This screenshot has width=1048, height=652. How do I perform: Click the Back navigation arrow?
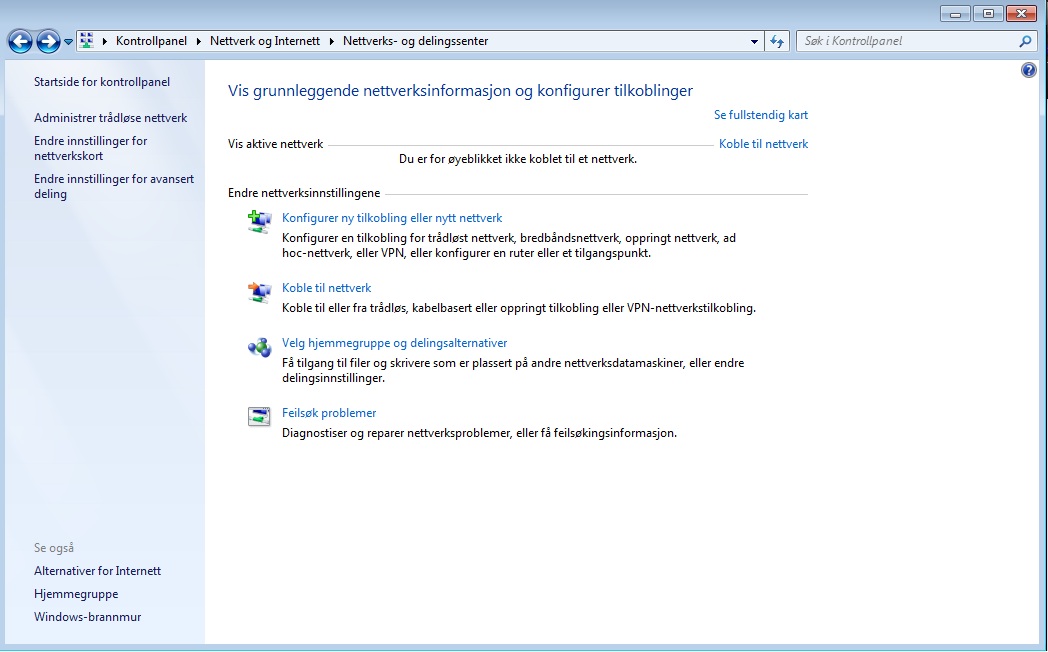[20, 41]
